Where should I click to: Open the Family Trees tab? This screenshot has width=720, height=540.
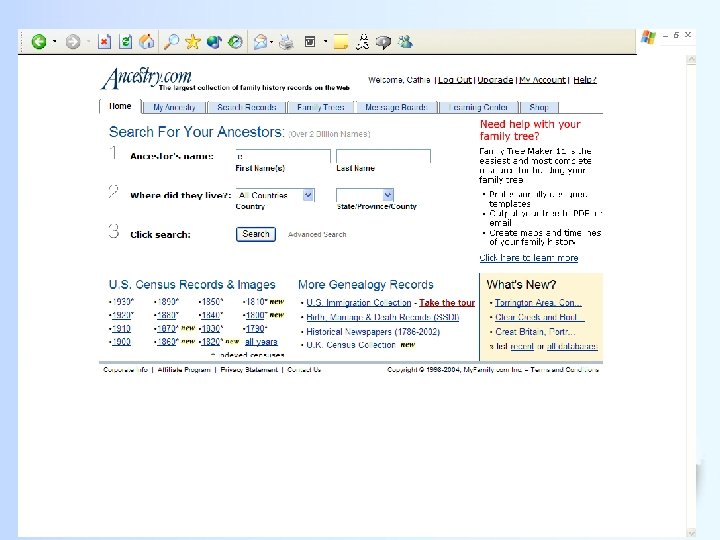(321, 107)
